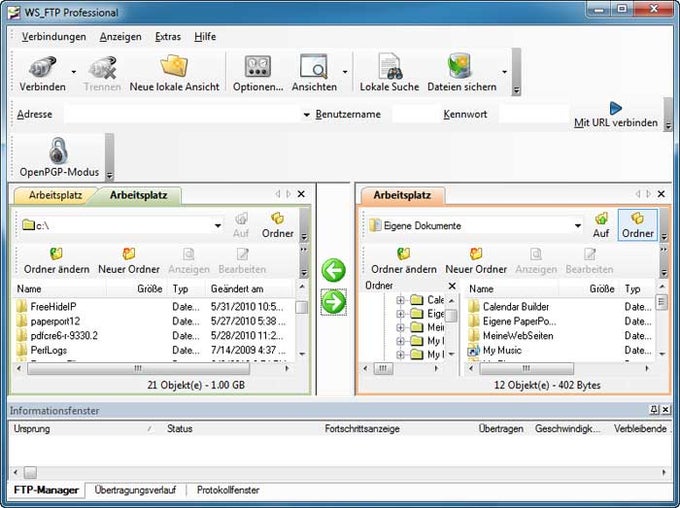The image size is (680, 508).
Task: Expand main toolbar overflow chevron
Action: [516, 90]
